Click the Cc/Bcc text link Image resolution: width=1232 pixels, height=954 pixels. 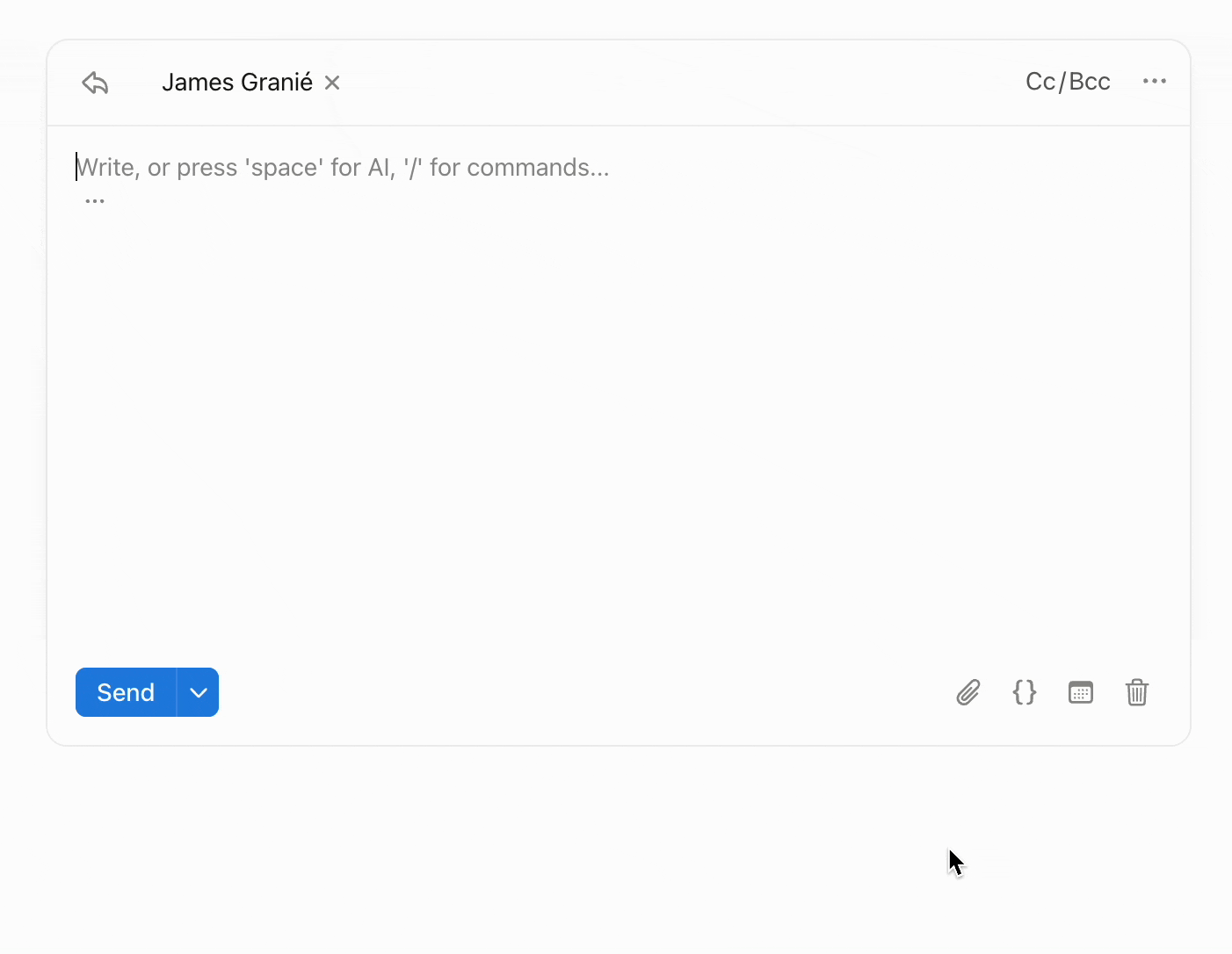[1067, 82]
